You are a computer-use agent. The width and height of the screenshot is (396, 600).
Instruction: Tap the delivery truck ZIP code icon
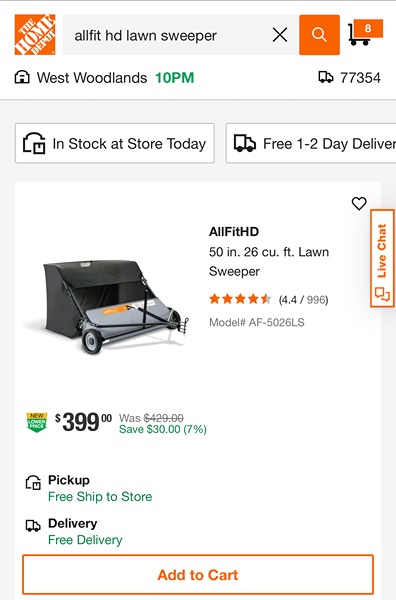pos(326,78)
